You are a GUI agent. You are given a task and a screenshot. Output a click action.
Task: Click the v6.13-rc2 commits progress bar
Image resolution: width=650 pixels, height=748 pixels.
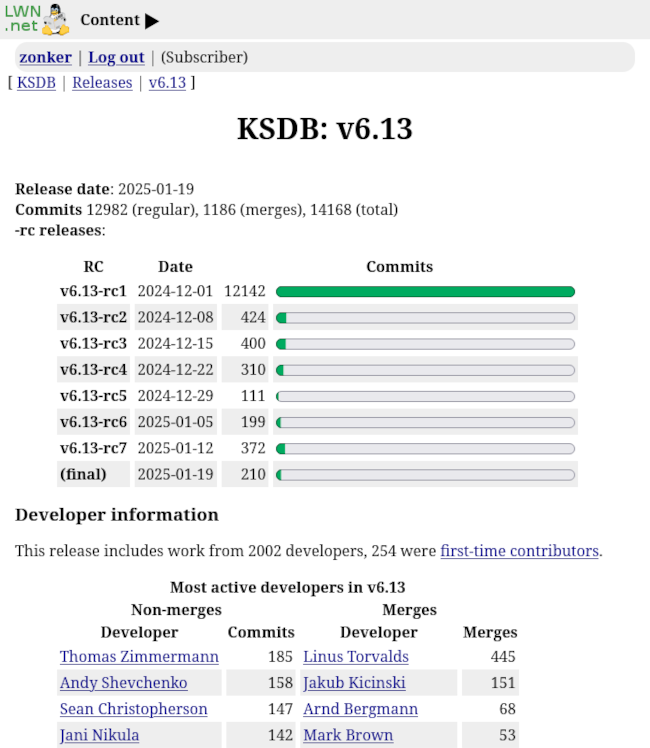tap(425, 318)
